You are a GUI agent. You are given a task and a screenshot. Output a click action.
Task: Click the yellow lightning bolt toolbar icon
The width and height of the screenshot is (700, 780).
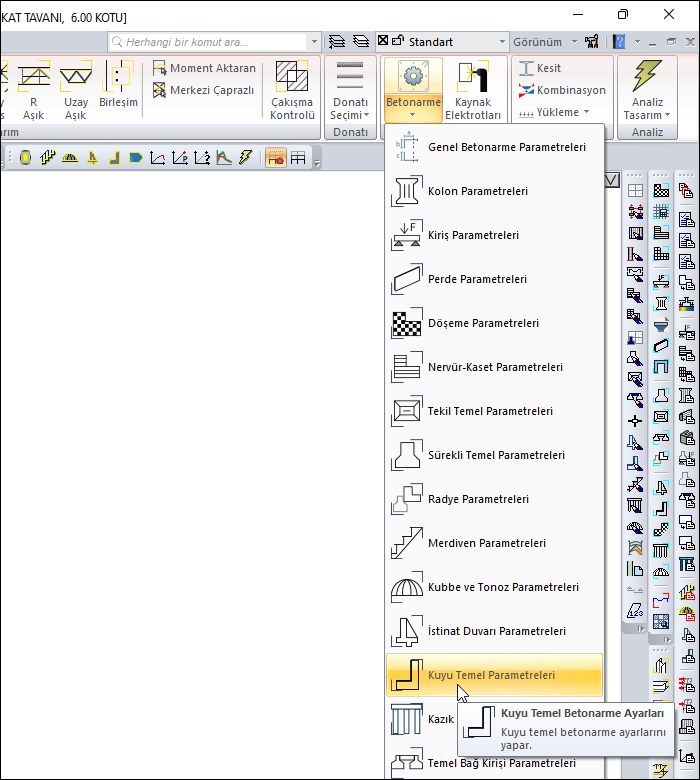246,158
